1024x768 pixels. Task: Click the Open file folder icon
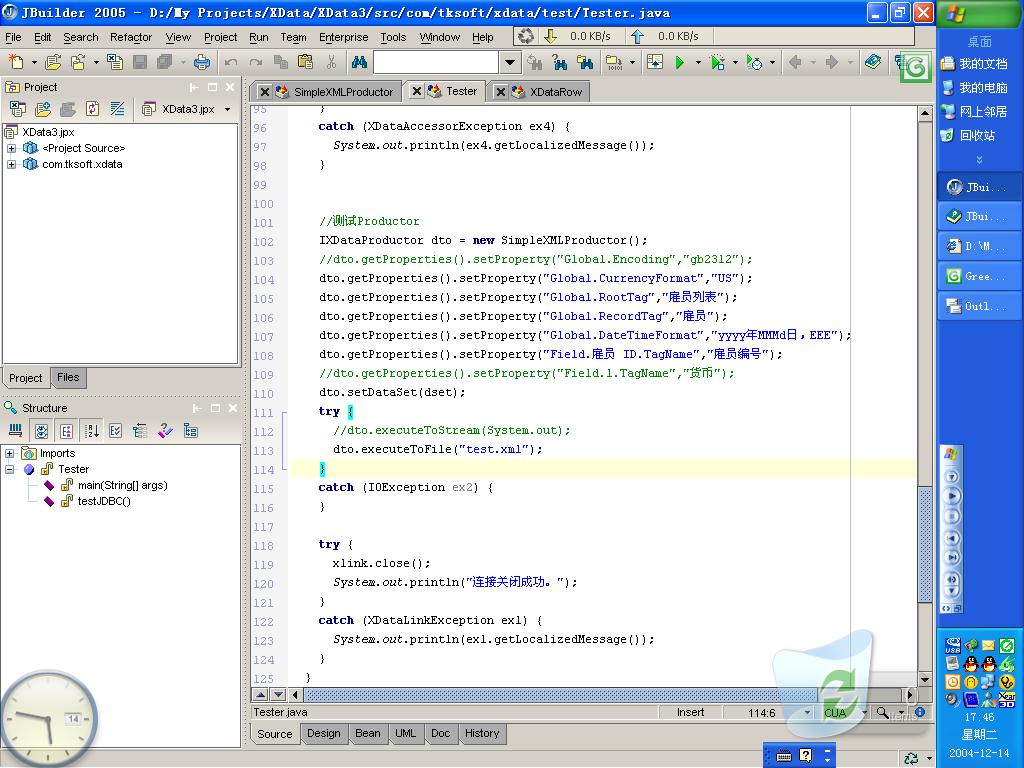53,62
